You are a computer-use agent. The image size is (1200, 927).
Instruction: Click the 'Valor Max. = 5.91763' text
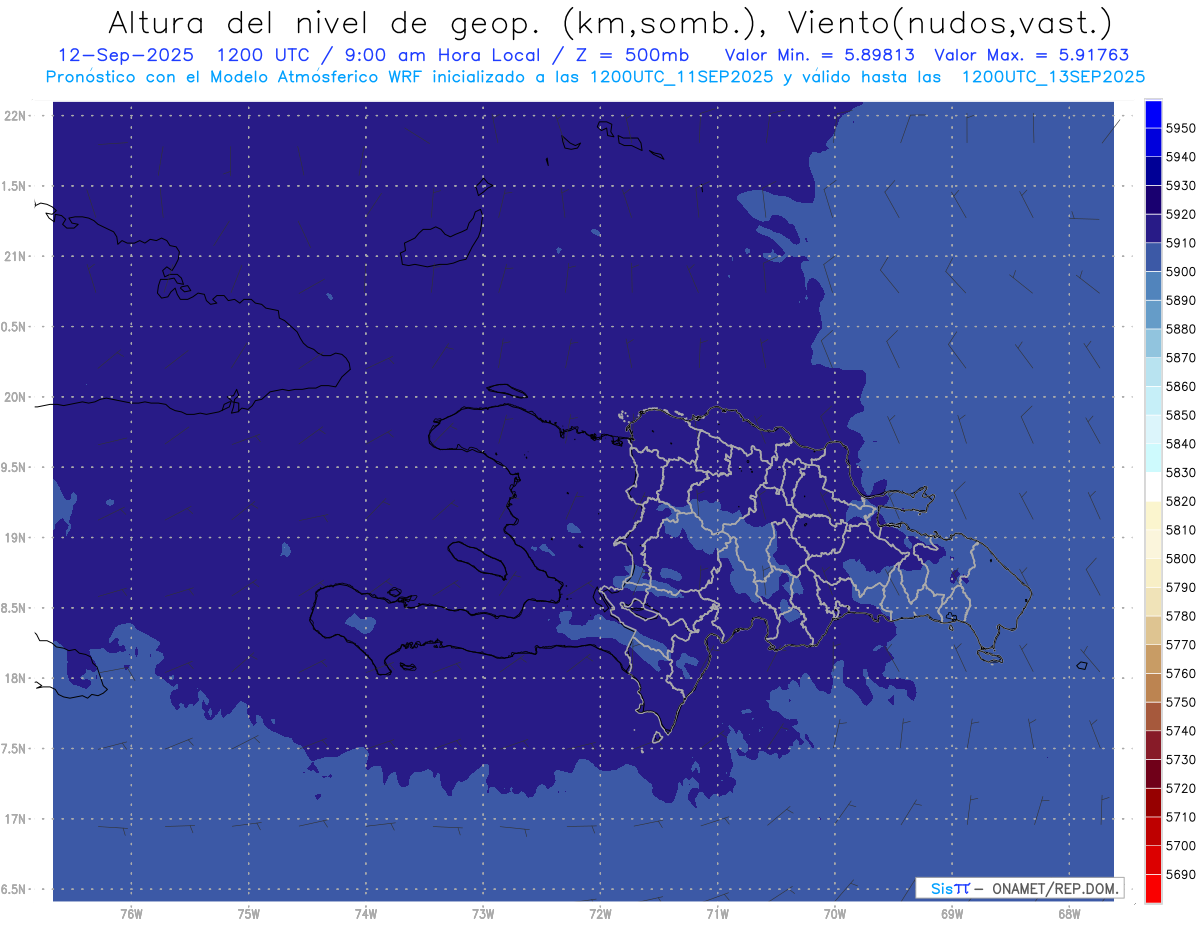click(1031, 55)
